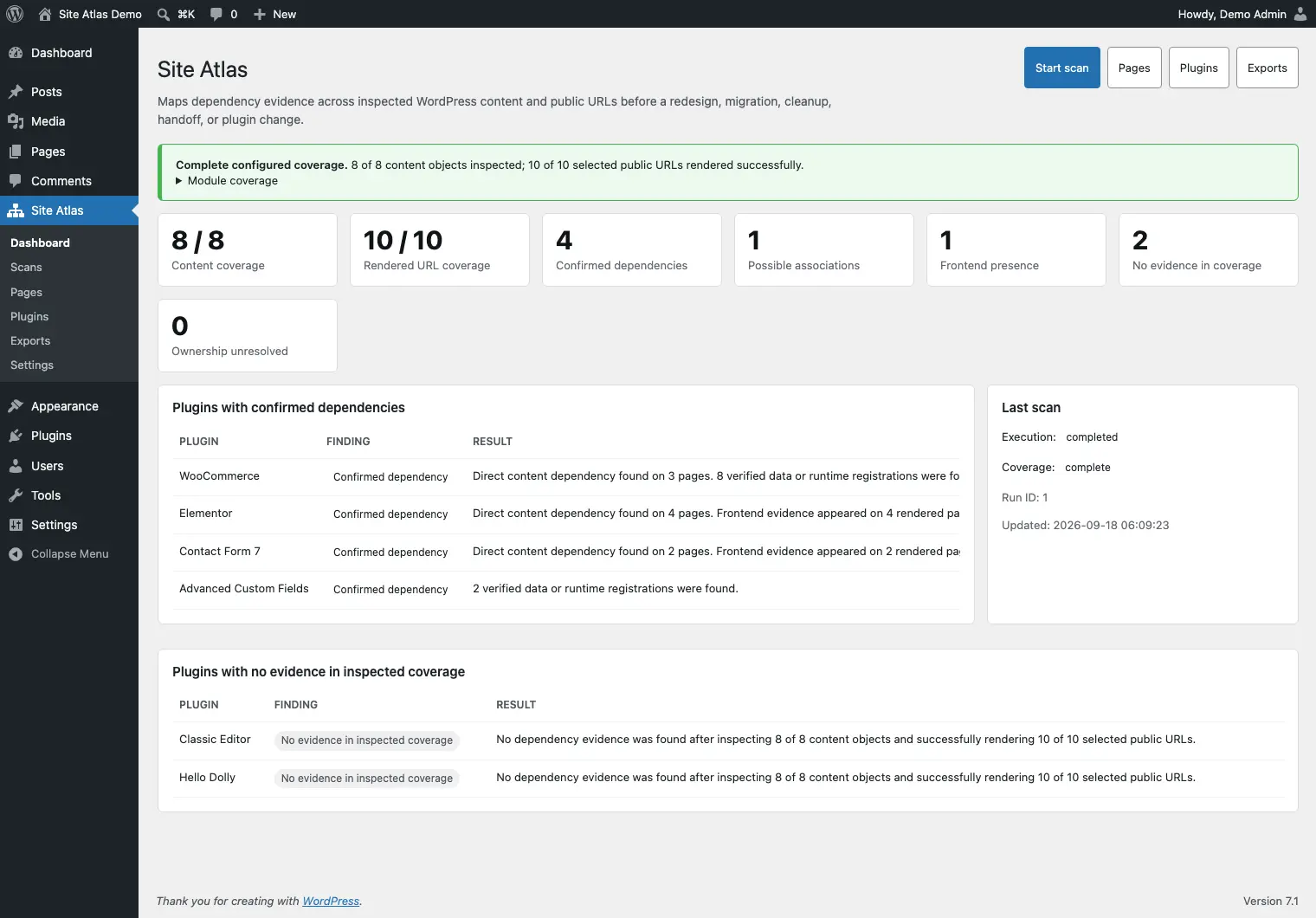This screenshot has height=918, width=1316.
Task: Open the Tools menu label
Action: point(46,495)
